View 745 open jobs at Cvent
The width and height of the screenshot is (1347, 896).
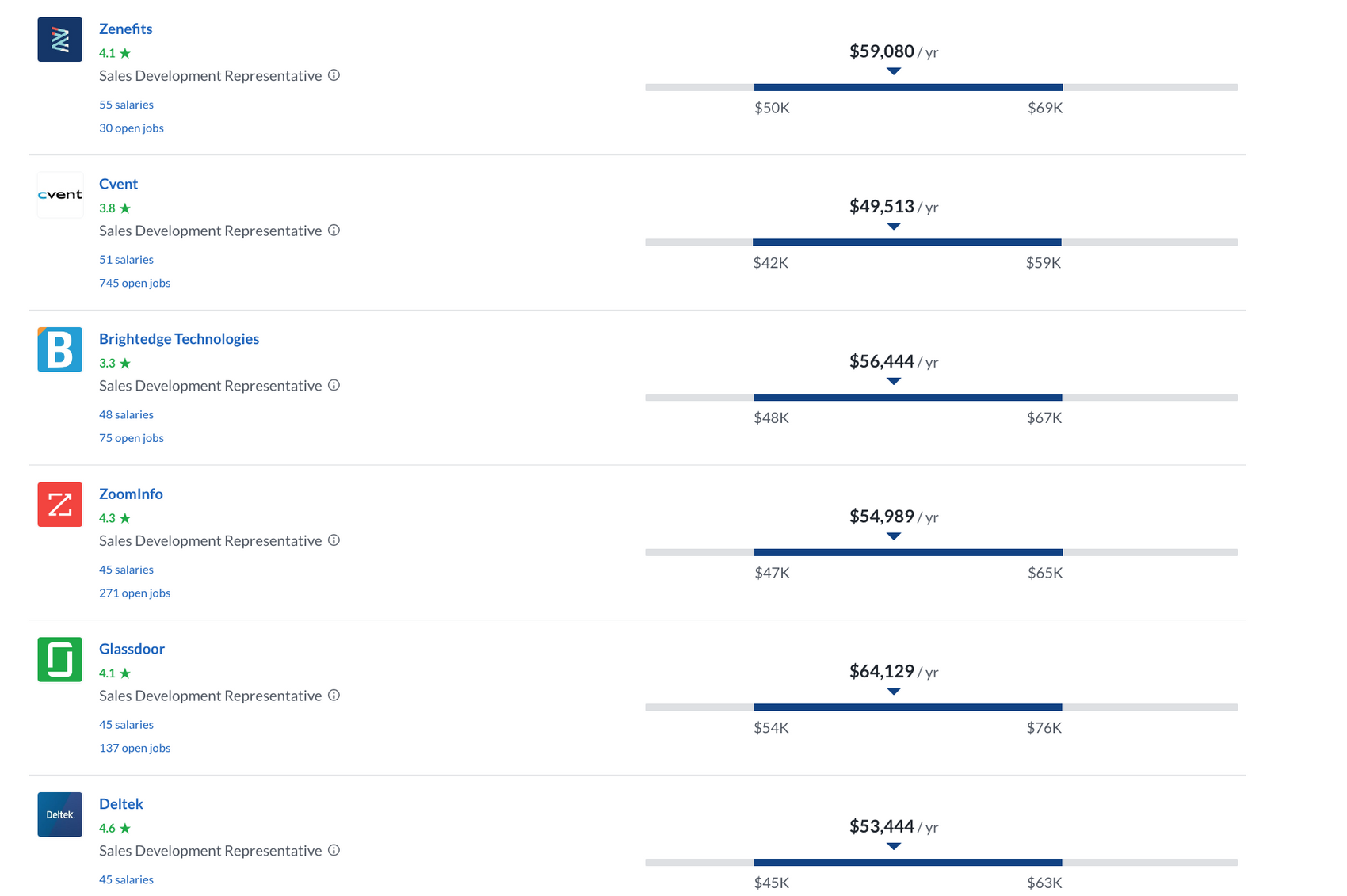[135, 283]
